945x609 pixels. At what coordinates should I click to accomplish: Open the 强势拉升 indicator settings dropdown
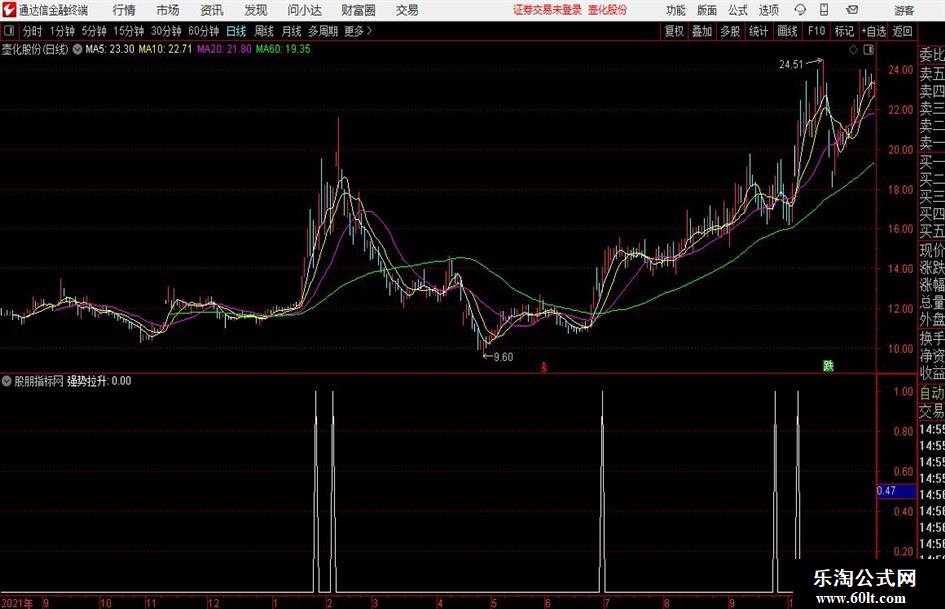tap(7, 381)
